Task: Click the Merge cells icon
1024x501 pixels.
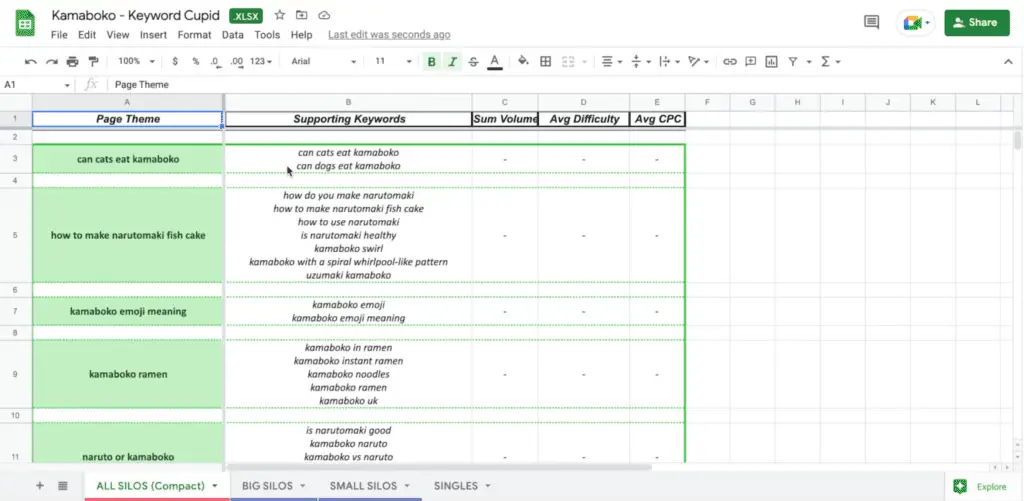Action: click(568, 61)
